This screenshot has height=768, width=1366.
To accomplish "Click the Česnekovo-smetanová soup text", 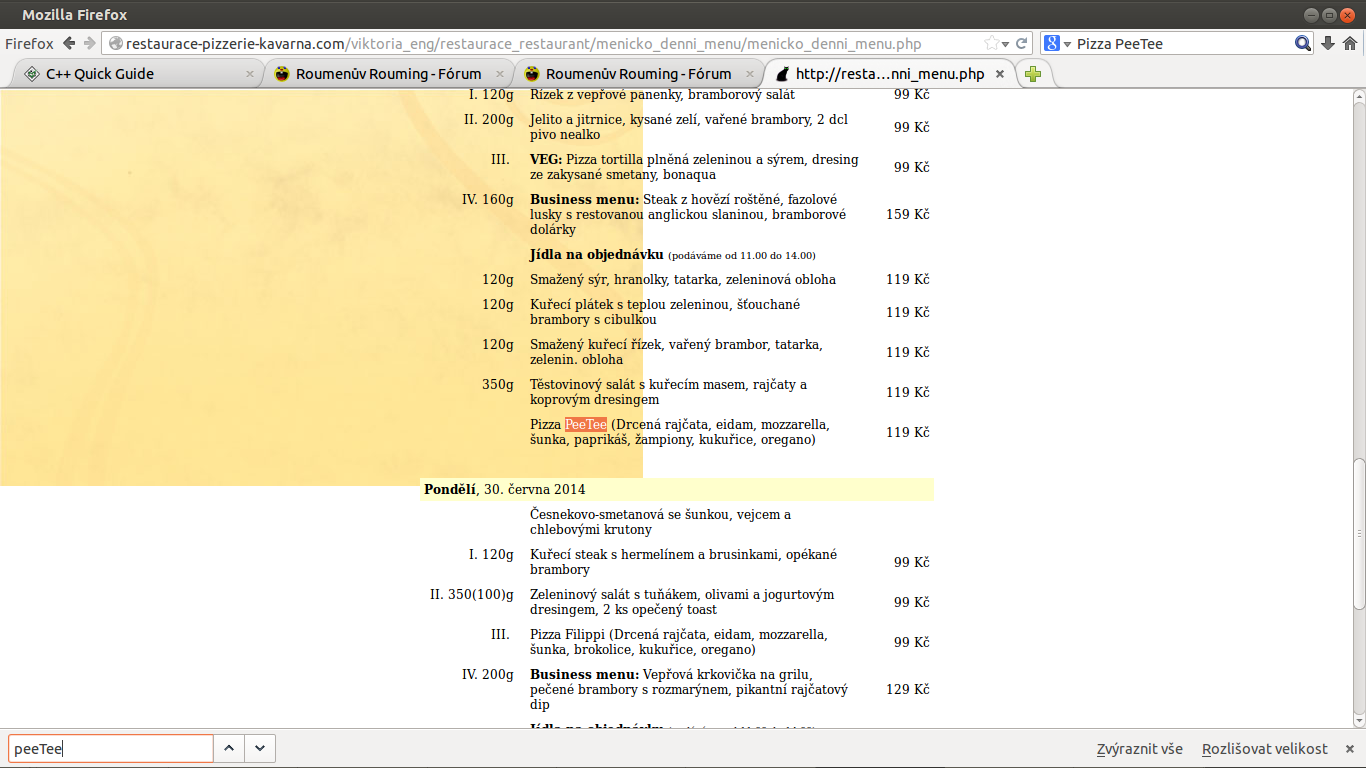I will pyautogui.click(x=660, y=522).
